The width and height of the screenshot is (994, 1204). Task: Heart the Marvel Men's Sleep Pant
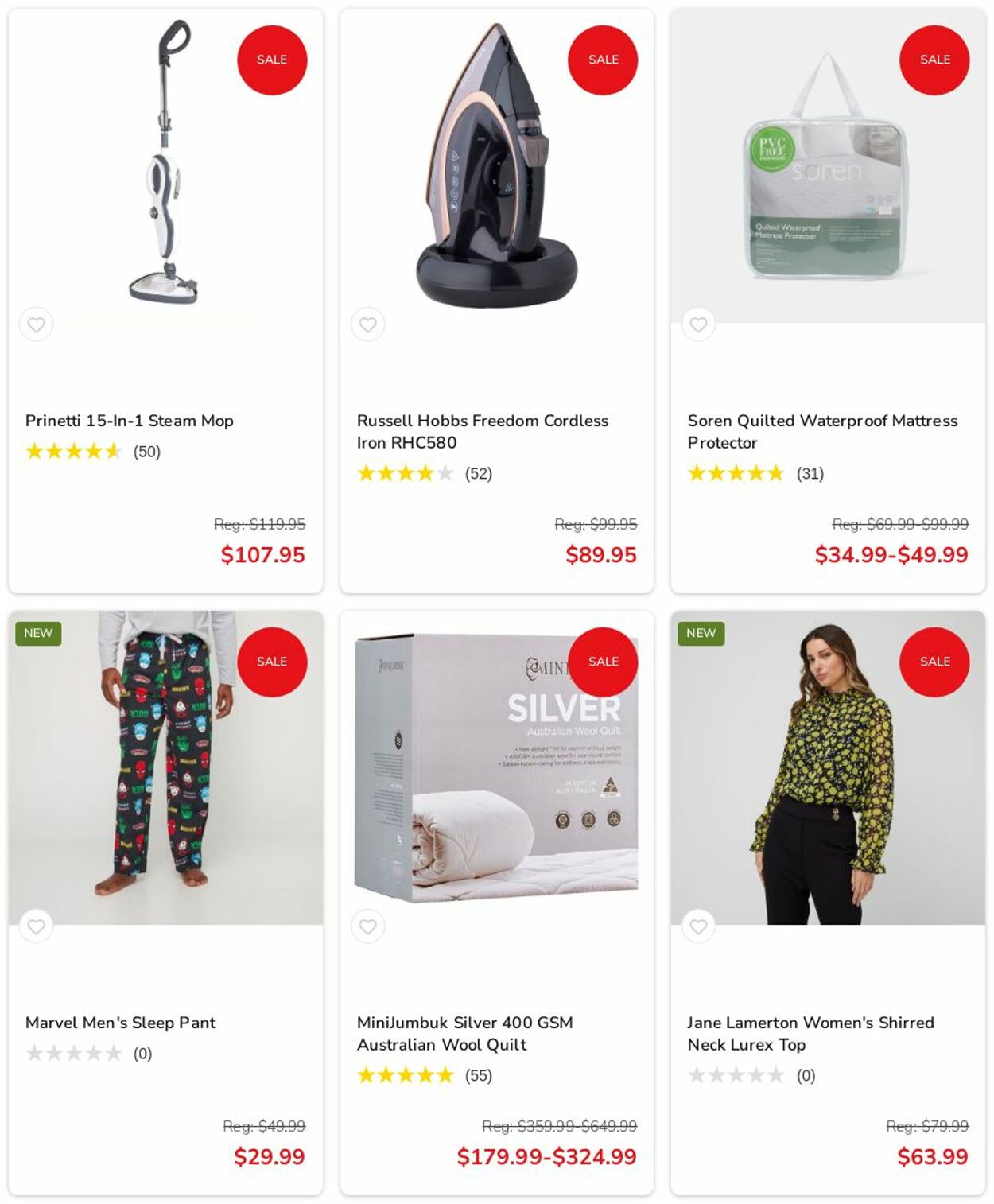click(x=37, y=926)
